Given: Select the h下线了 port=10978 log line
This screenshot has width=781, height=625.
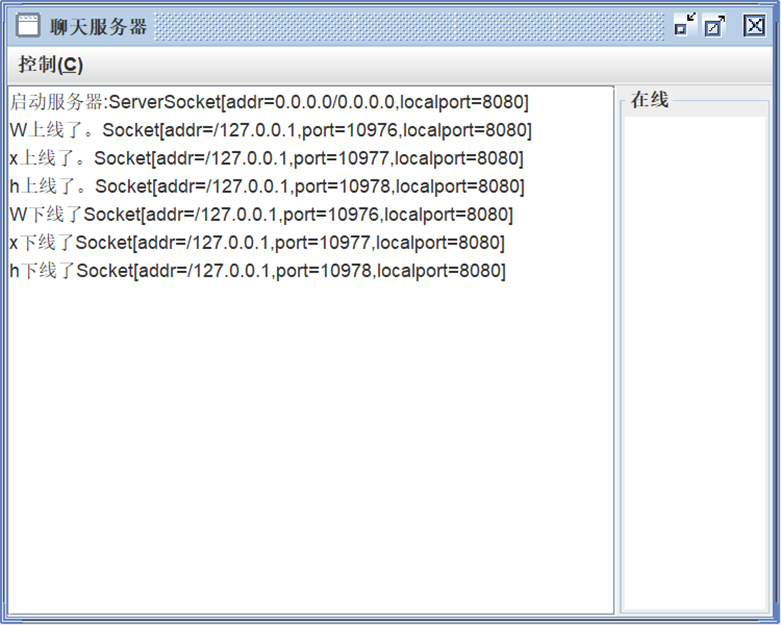Looking at the screenshot, I should click(258, 270).
